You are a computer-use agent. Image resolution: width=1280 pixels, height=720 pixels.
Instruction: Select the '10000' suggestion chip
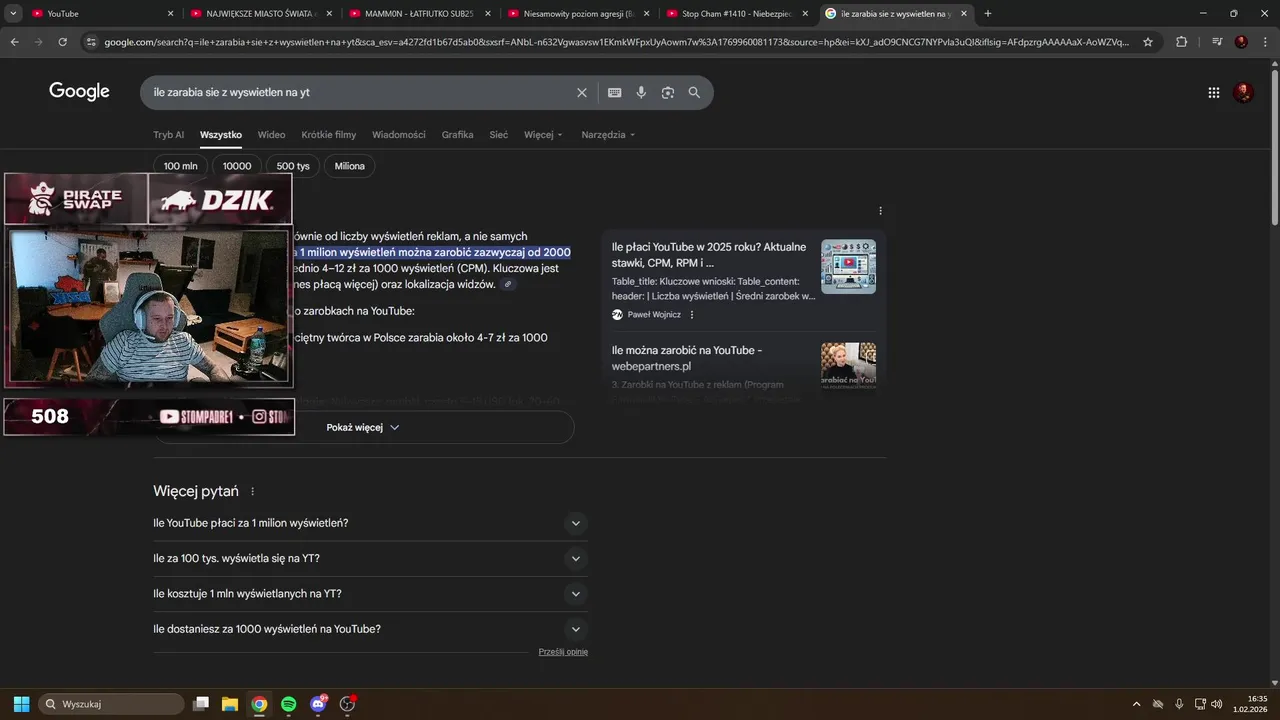tap(237, 166)
